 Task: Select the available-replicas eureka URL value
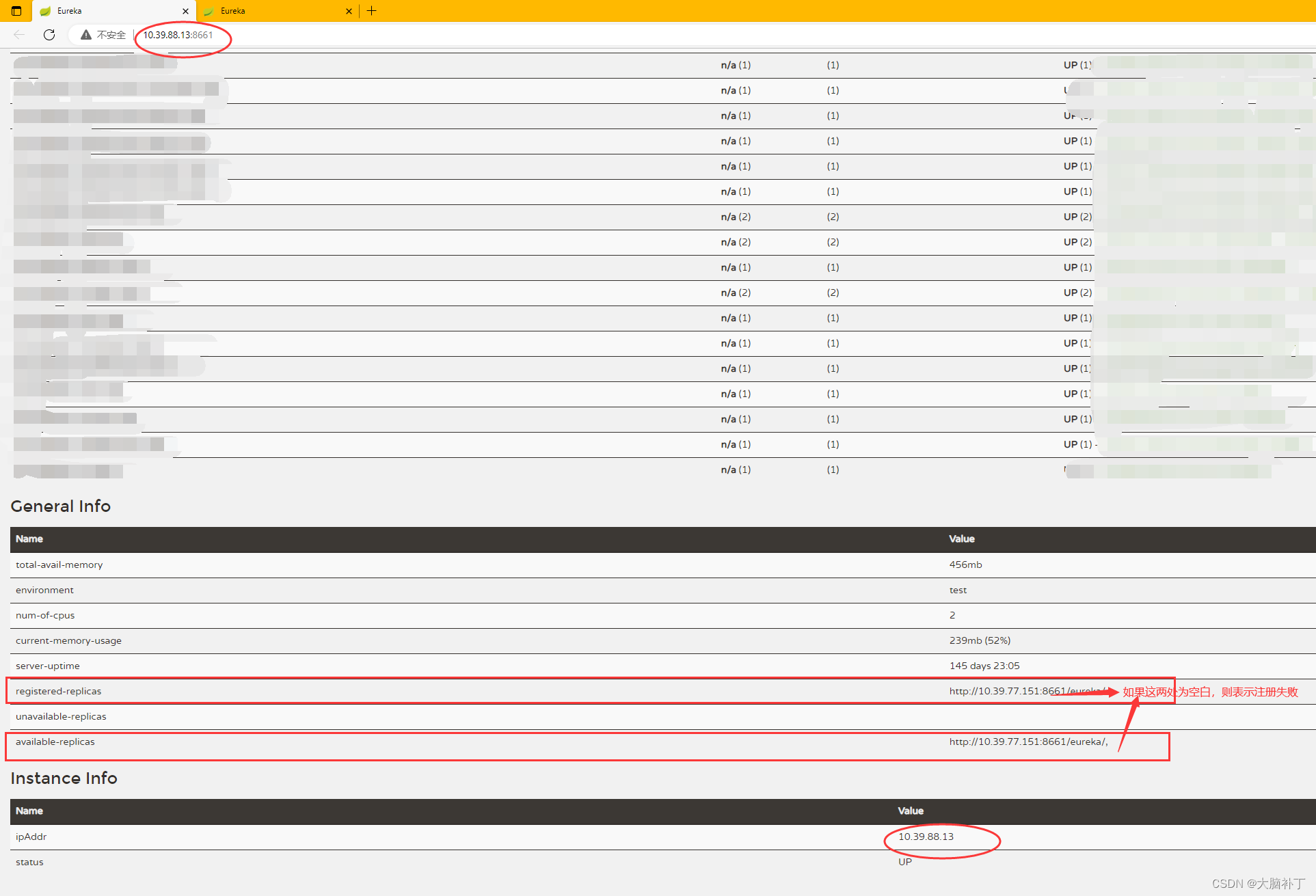tap(1028, 742)
